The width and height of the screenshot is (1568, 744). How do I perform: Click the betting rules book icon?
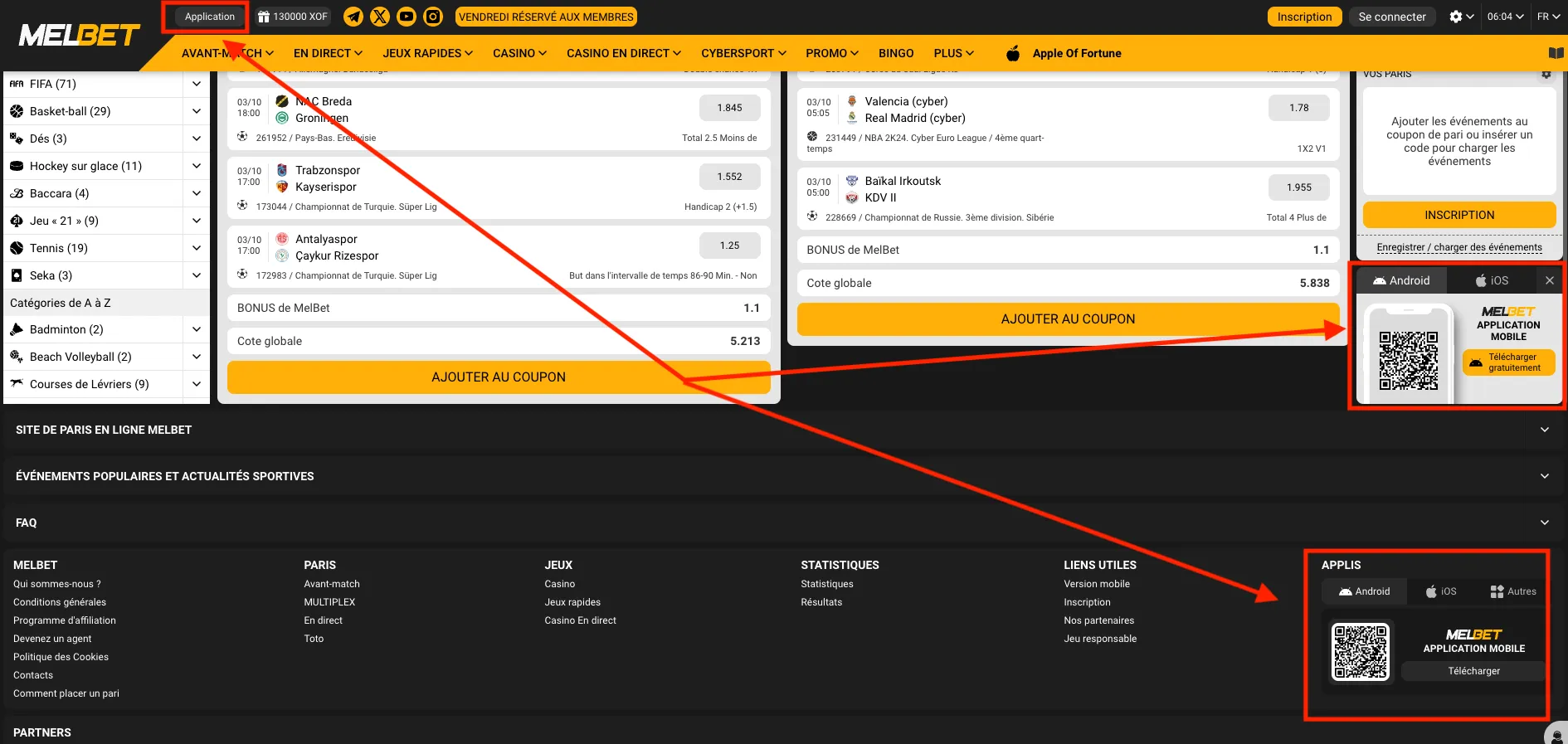click(x=1556, y=53)
